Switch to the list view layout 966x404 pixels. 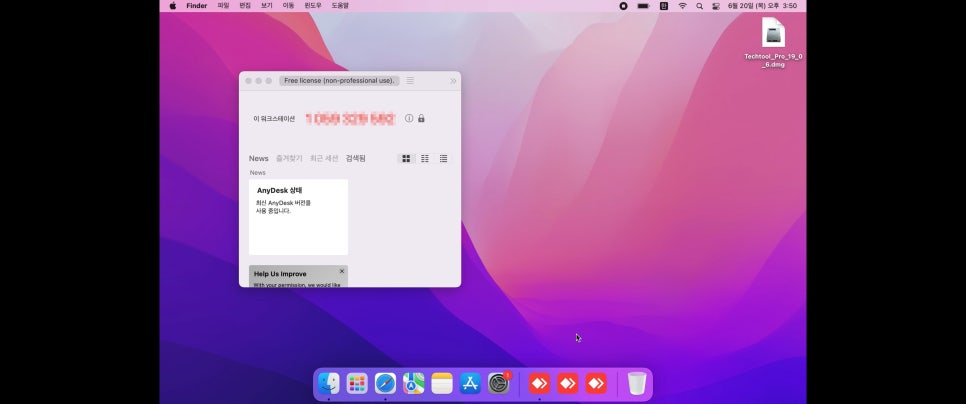point(444,159)
